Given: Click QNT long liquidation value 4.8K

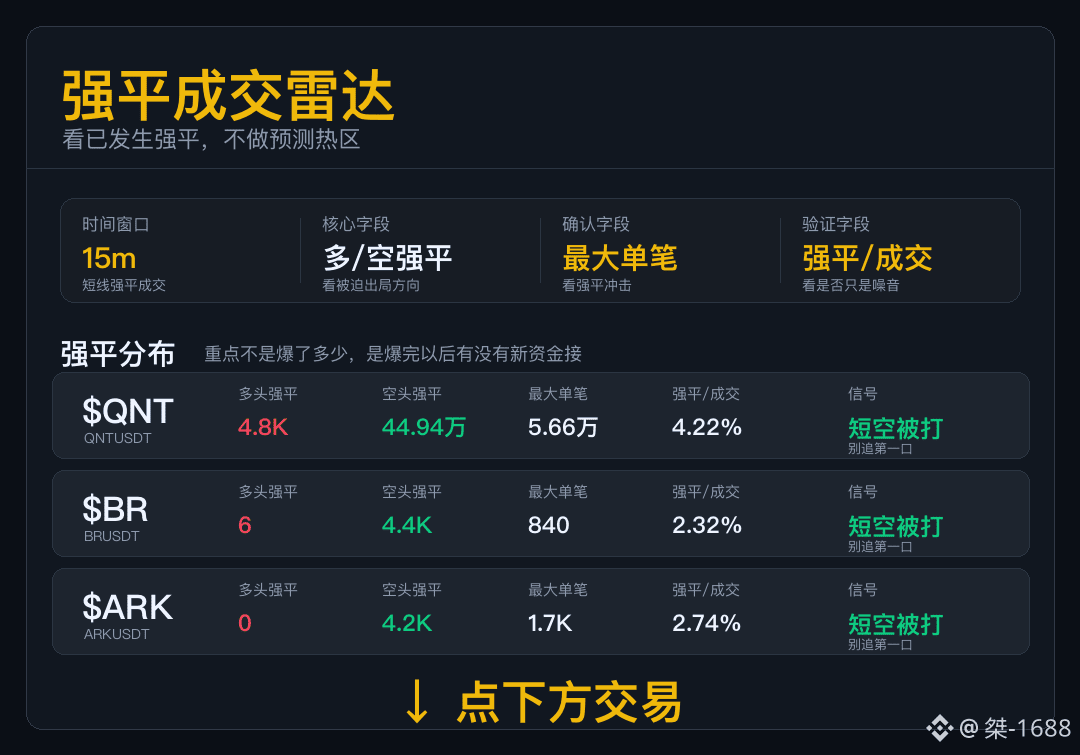Looking at the screenshot, I should coord(262,427).
